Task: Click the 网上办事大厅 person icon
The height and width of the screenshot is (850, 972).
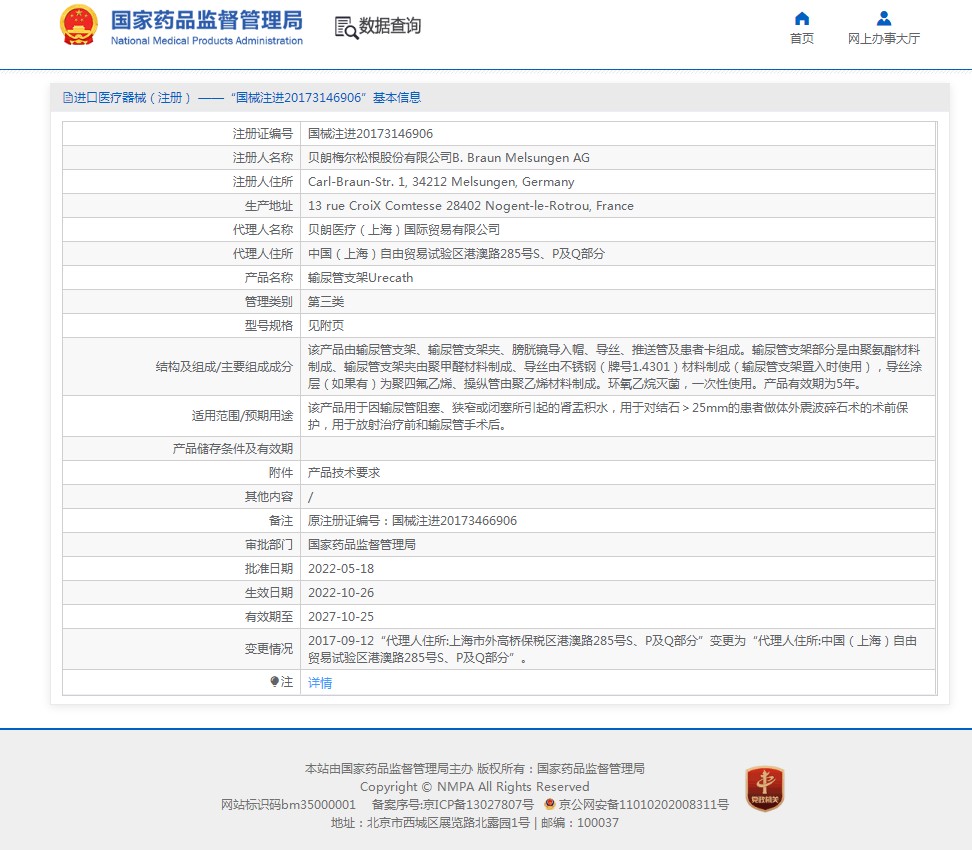Action: (883, 18)
